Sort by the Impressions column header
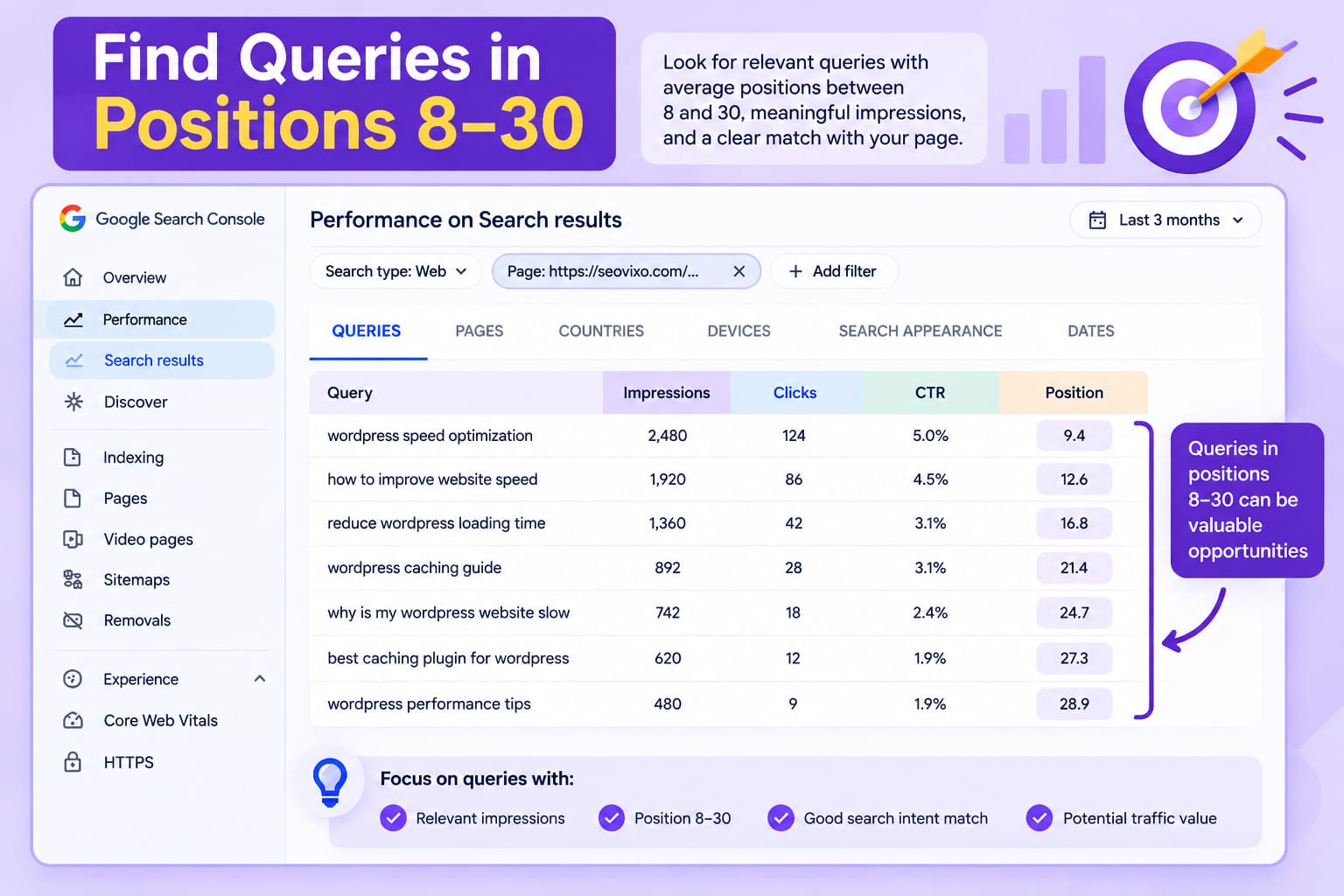The width and height of the screenshot is (1344, 896). click(667, 393)
